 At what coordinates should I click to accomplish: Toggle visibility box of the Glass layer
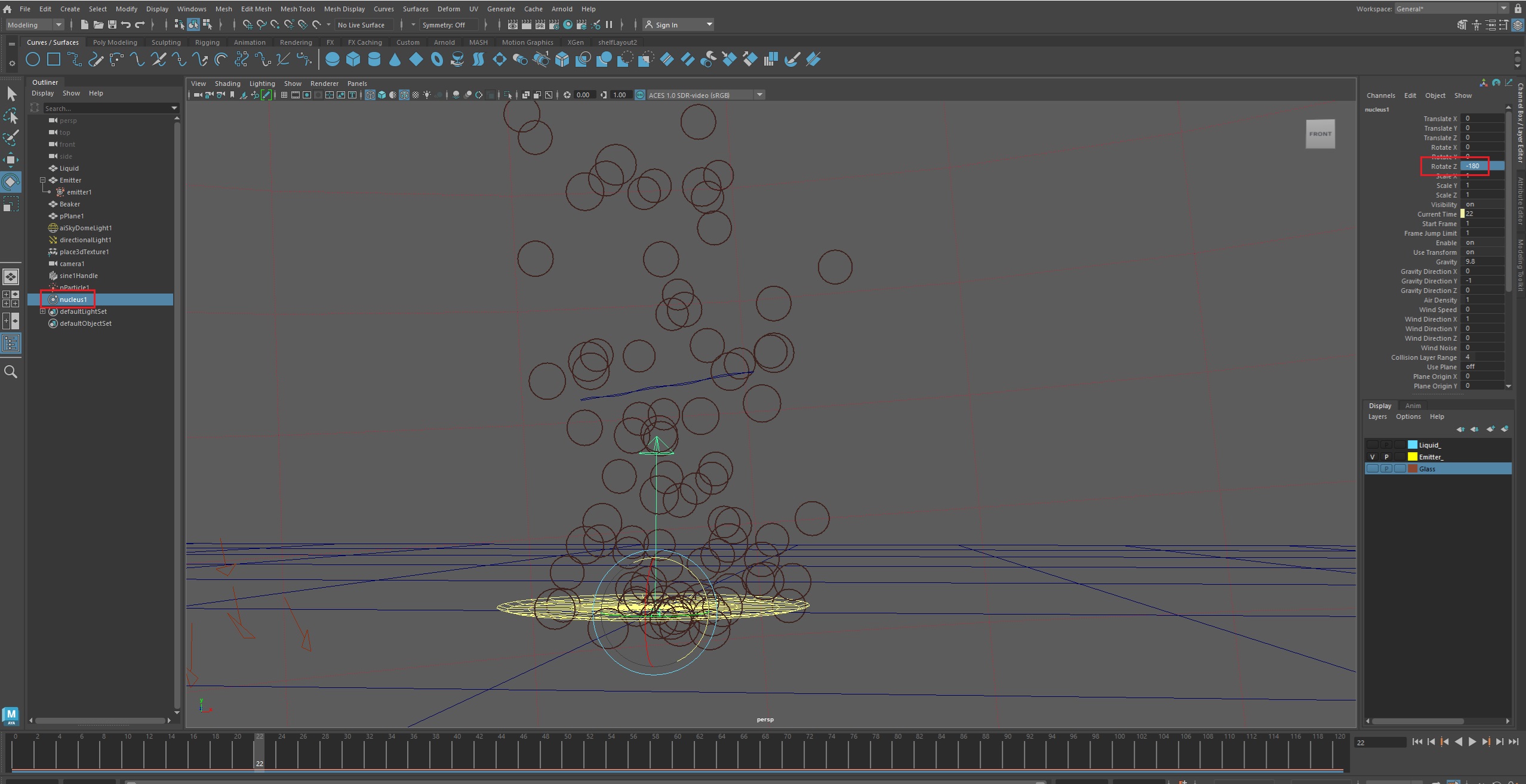pos(1372,468)
